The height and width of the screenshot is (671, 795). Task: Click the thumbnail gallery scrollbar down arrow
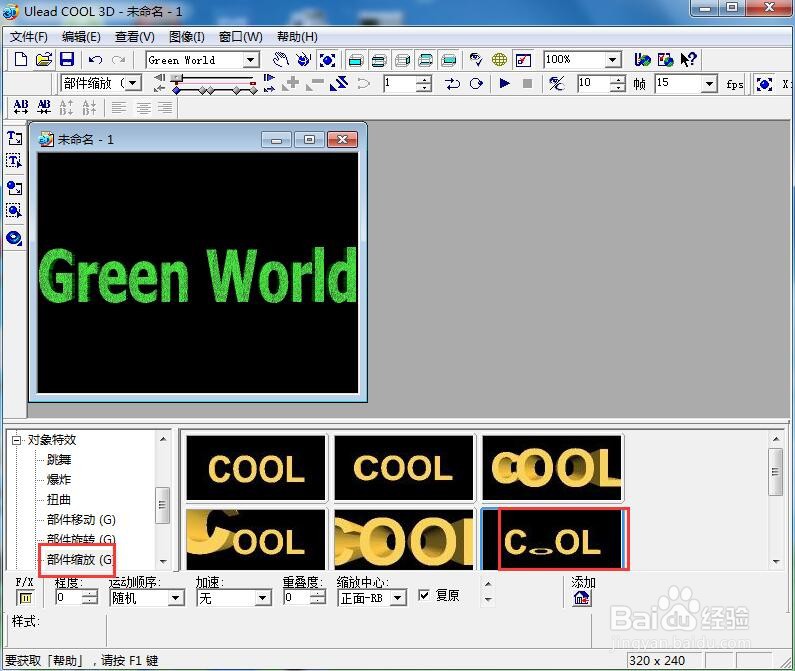pos(776,561)
